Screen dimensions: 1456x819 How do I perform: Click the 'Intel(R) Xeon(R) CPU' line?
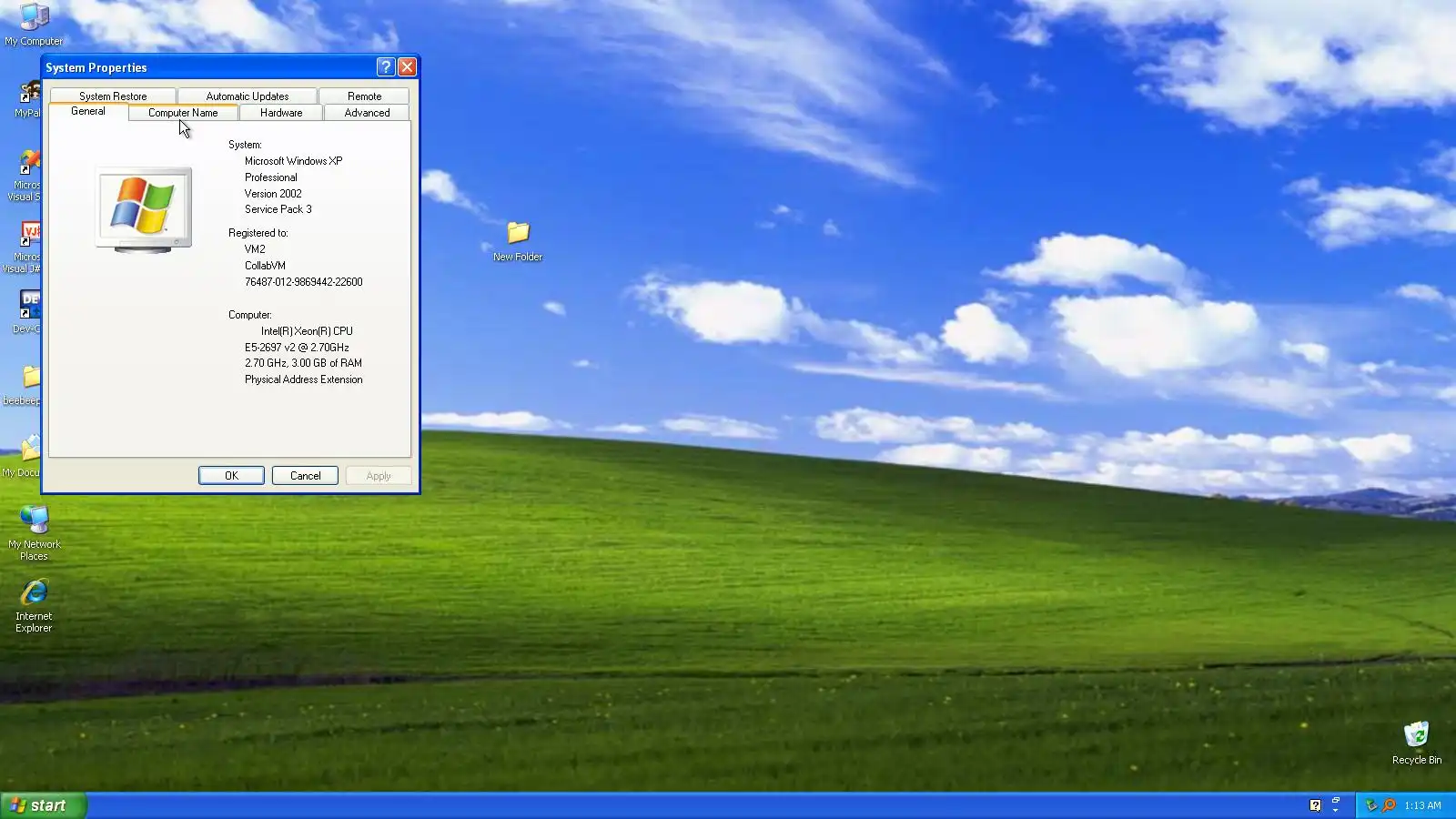coord(307,331)
